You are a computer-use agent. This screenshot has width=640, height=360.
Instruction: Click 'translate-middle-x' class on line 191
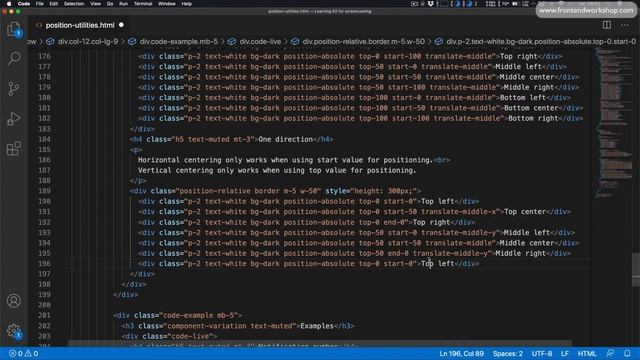click(x=459, y=211)
